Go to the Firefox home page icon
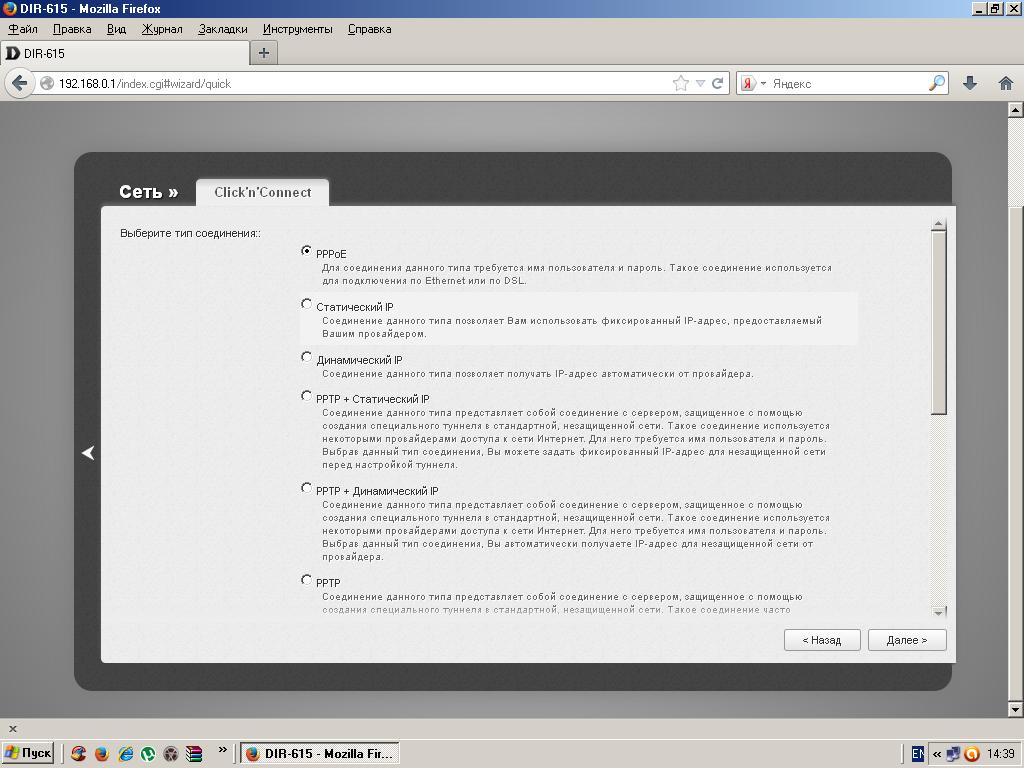The width and height of the screenshot is (1024, 768). pyautogui.click(x=1006, y=83)
